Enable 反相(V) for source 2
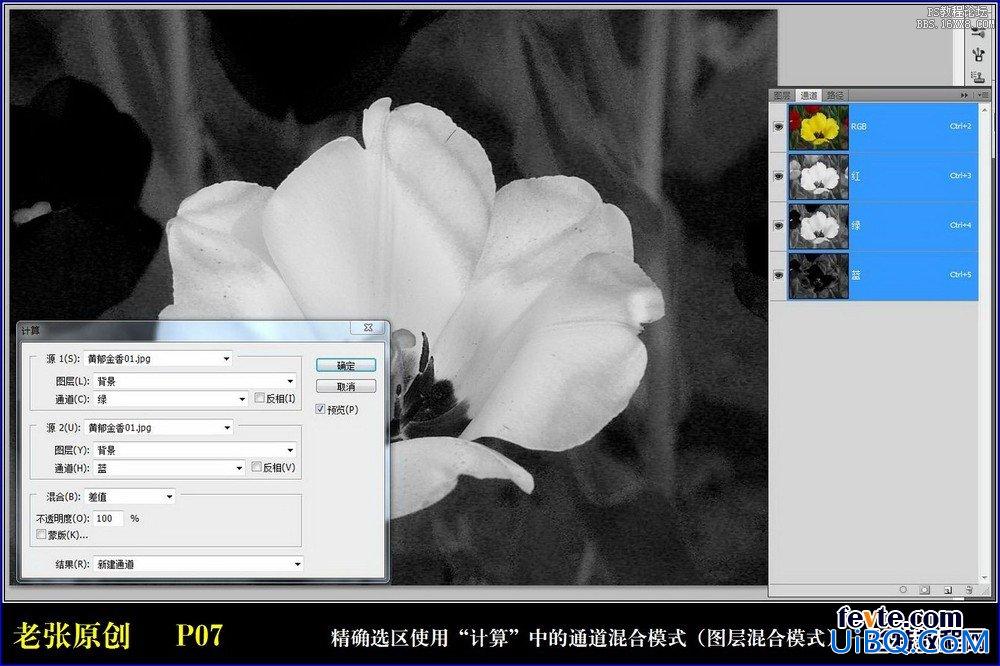The height and width of the screenshot is (666, 1000). 256,467
